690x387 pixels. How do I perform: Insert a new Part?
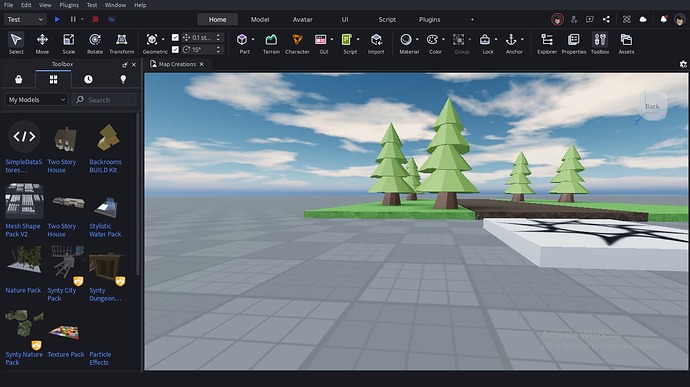(242, 40)
